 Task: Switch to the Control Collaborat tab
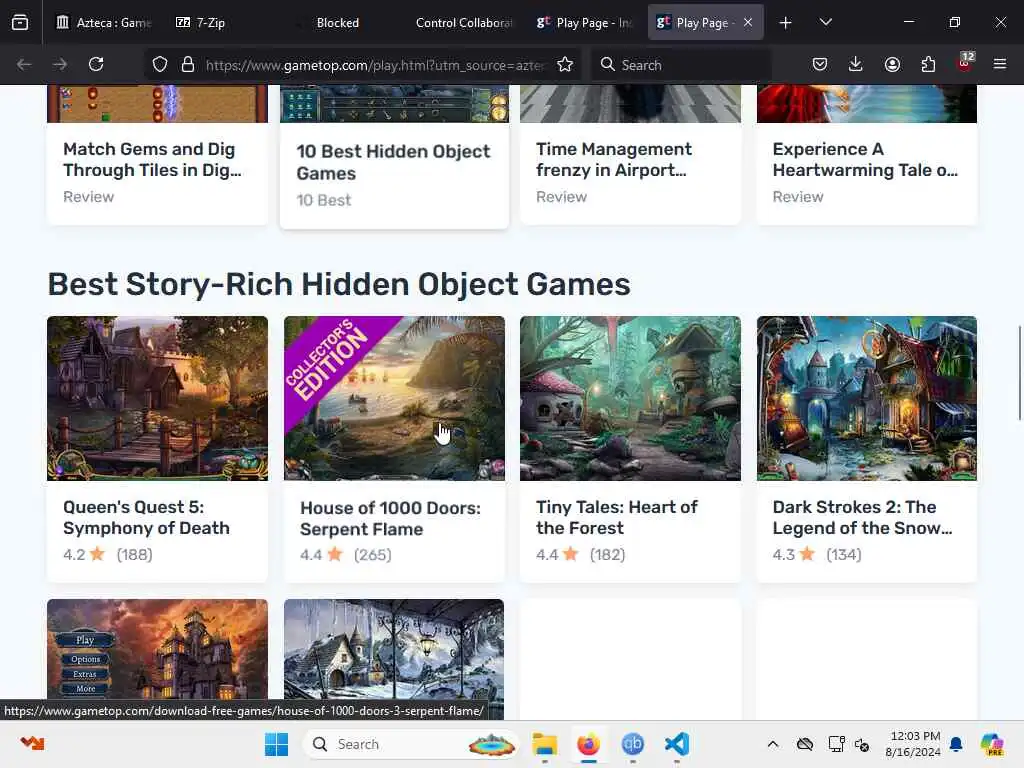point(464,23)
